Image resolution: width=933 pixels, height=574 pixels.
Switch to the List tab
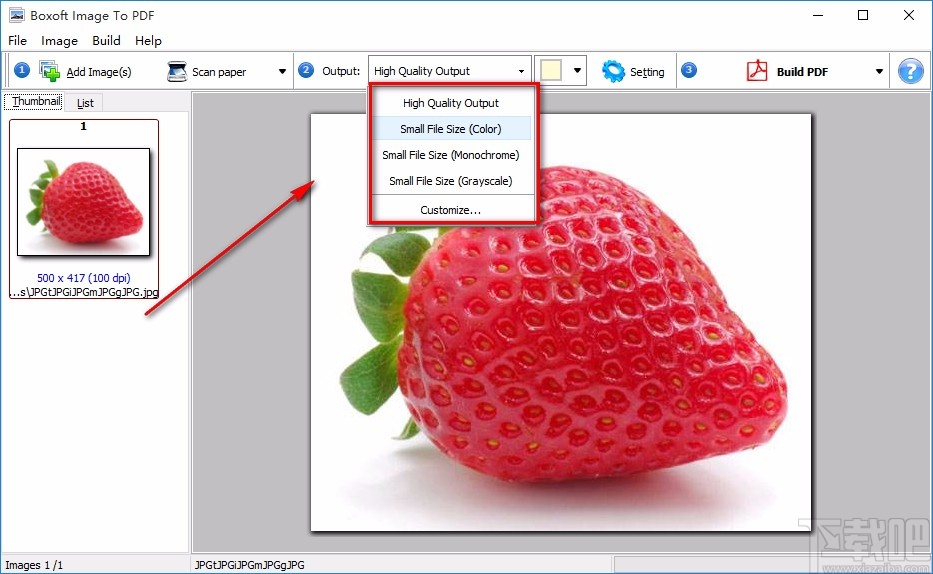click(85, 103)
